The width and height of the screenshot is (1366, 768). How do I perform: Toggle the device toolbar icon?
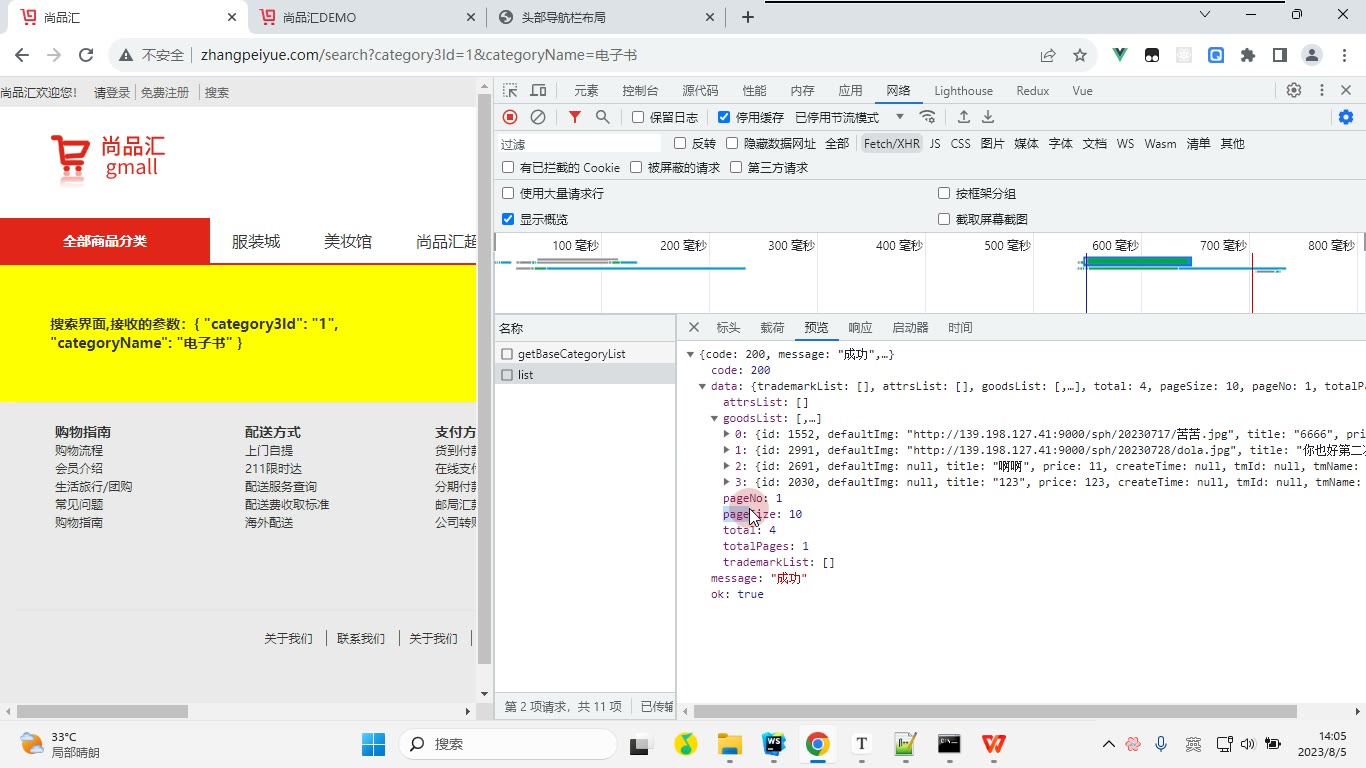coord(538,90)
